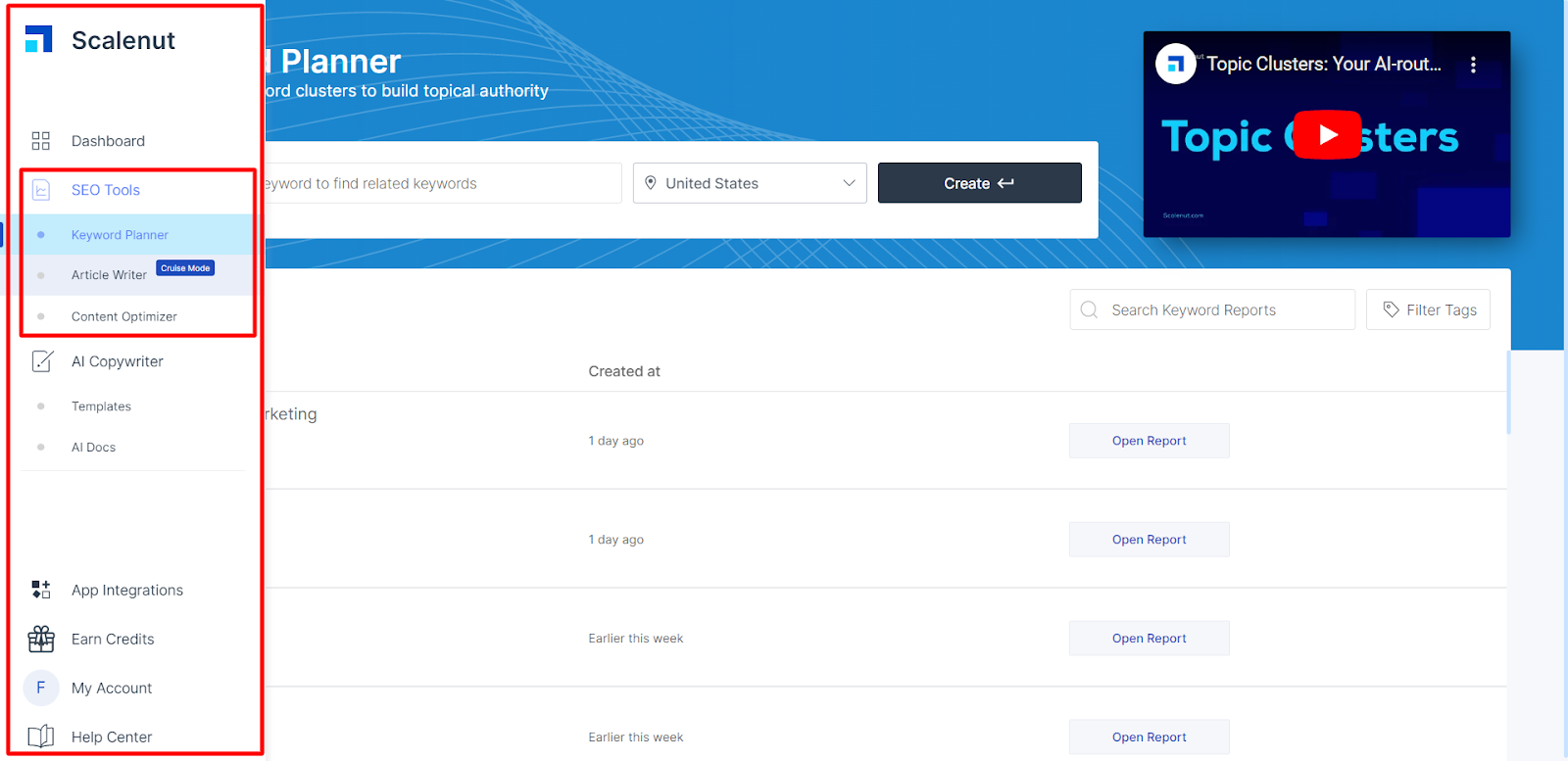Viewport: 1568px width, 761px height.
Task: Click the Help Center book icon
Action: point(41,737)
